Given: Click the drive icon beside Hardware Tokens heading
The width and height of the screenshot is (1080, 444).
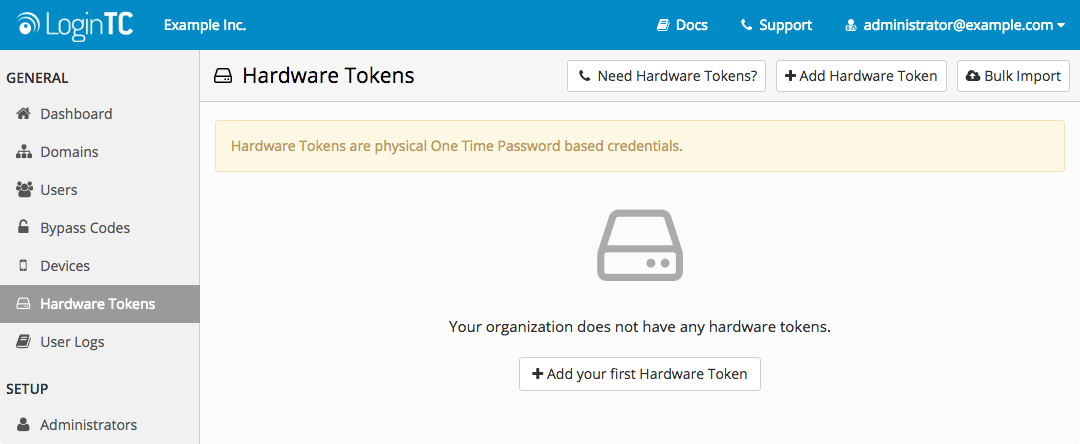Looking at the screenshot, I should coord(223,76).
